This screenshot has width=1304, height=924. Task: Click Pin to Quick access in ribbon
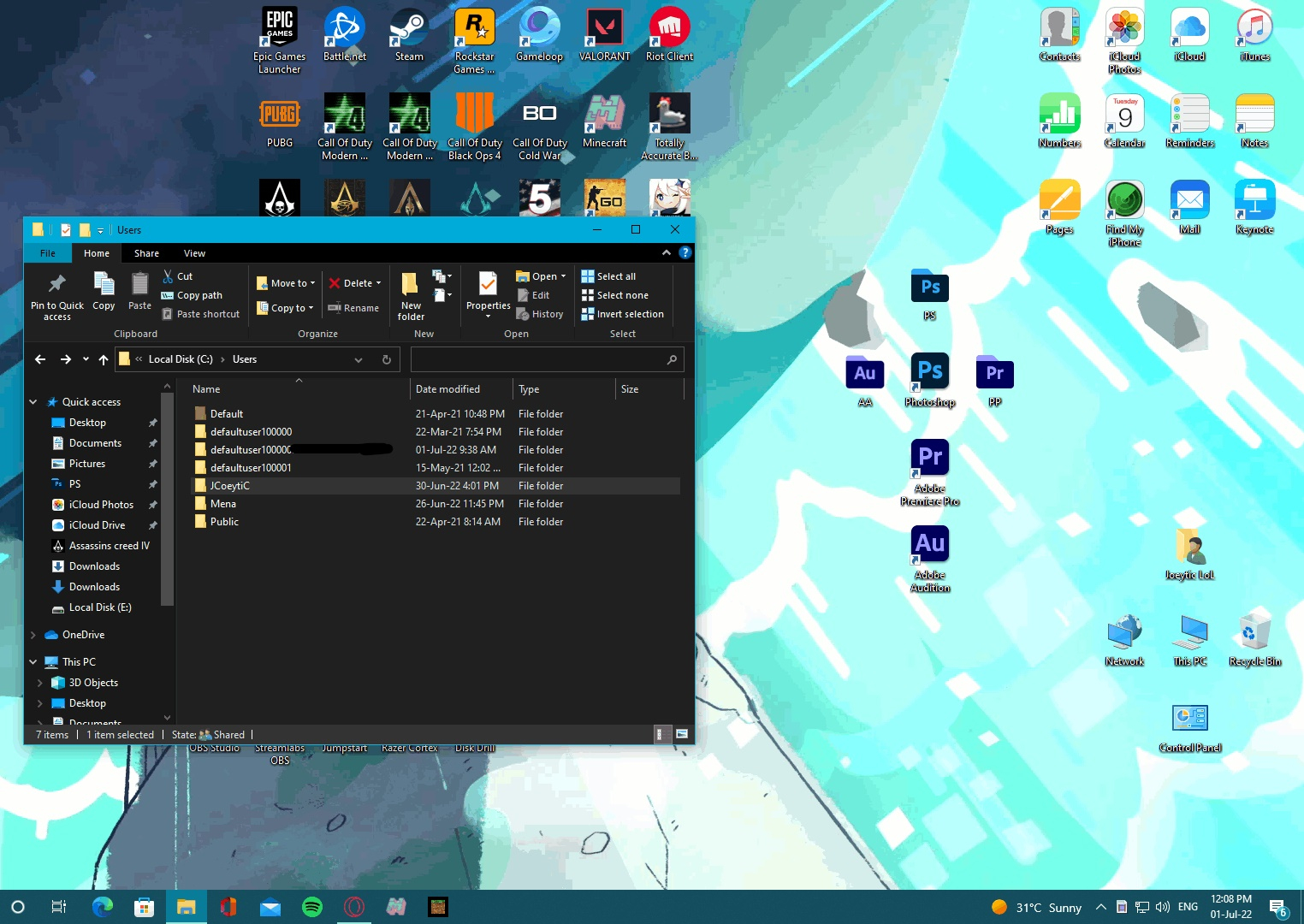tap(57, 296)
